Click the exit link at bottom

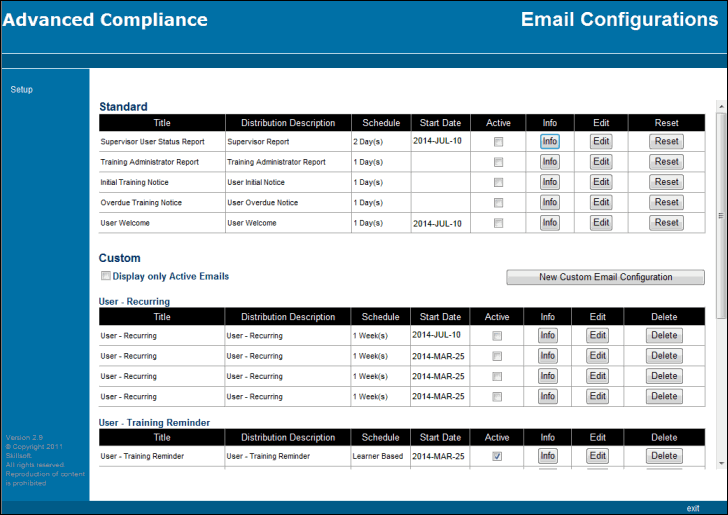[x=693, y=508]
